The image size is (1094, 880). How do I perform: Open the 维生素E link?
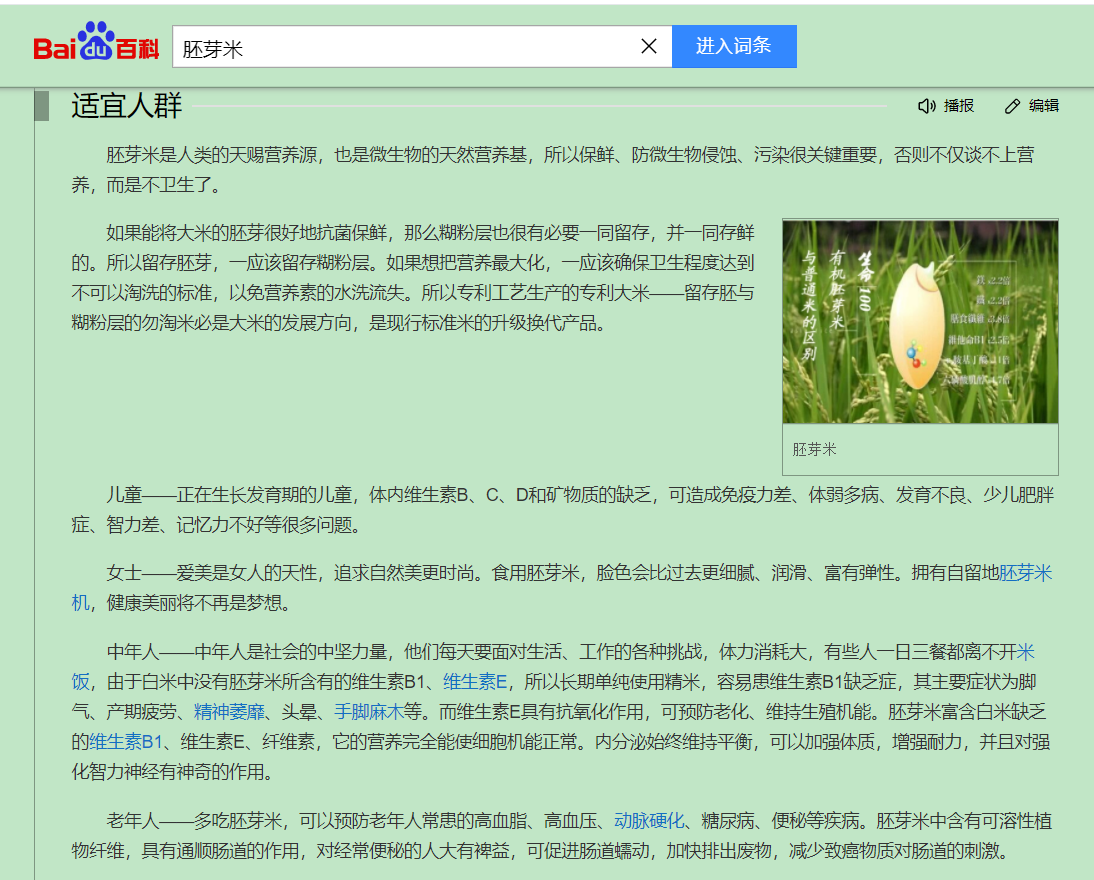click(475, 682)
